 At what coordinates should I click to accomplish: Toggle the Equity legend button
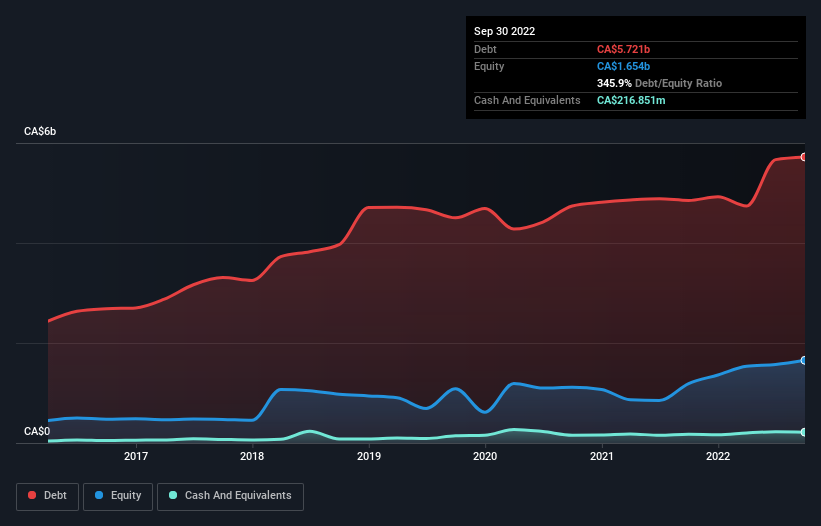click(118, 496)
